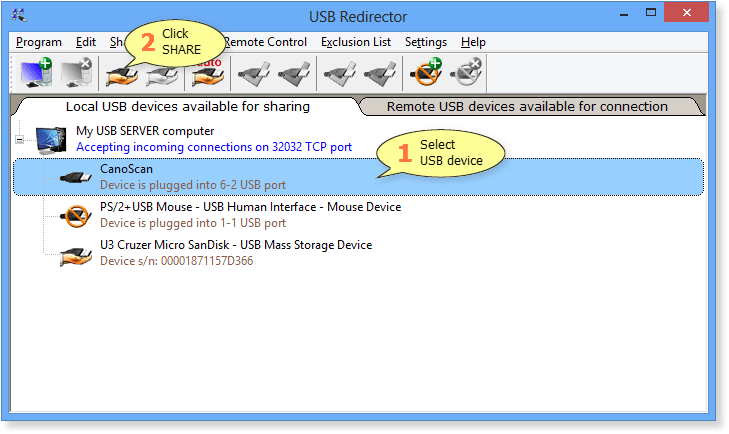The image size is (729, 434).
Task: Click 'Device is plugged into 1-1 USB port'
Action: tap(192, 223)
